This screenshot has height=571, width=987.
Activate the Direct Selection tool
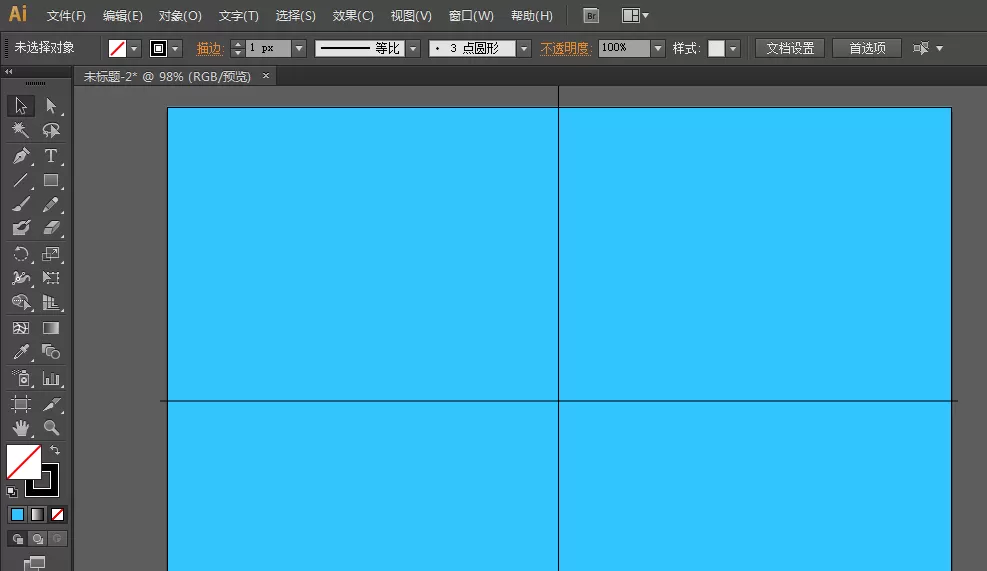point(51,106)
